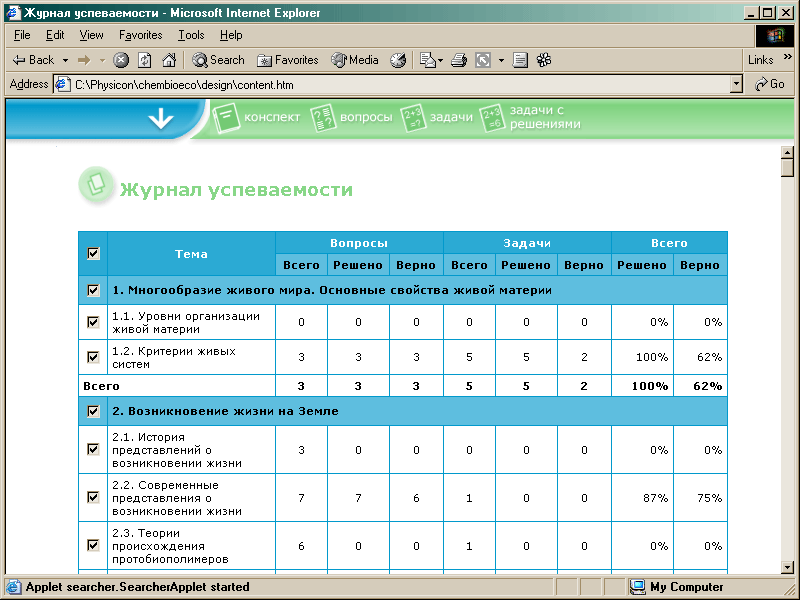This screenshot has width=800, height=600.
Task: Open the вопросы section icon
Action: (x=323, y=118)
